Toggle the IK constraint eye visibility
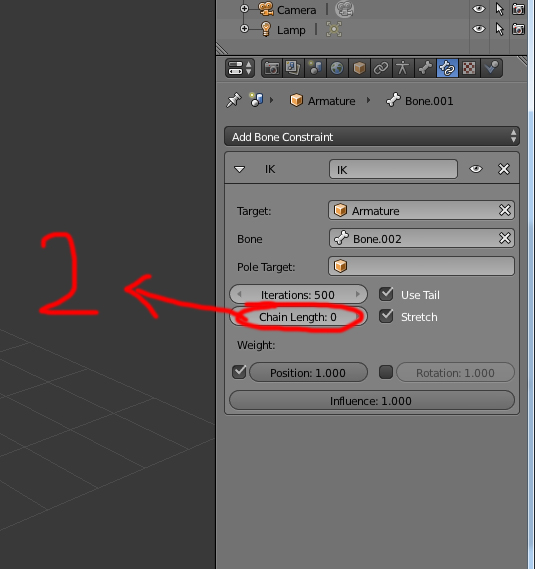The height and width of the screenshot is (569, 535). 476,169
